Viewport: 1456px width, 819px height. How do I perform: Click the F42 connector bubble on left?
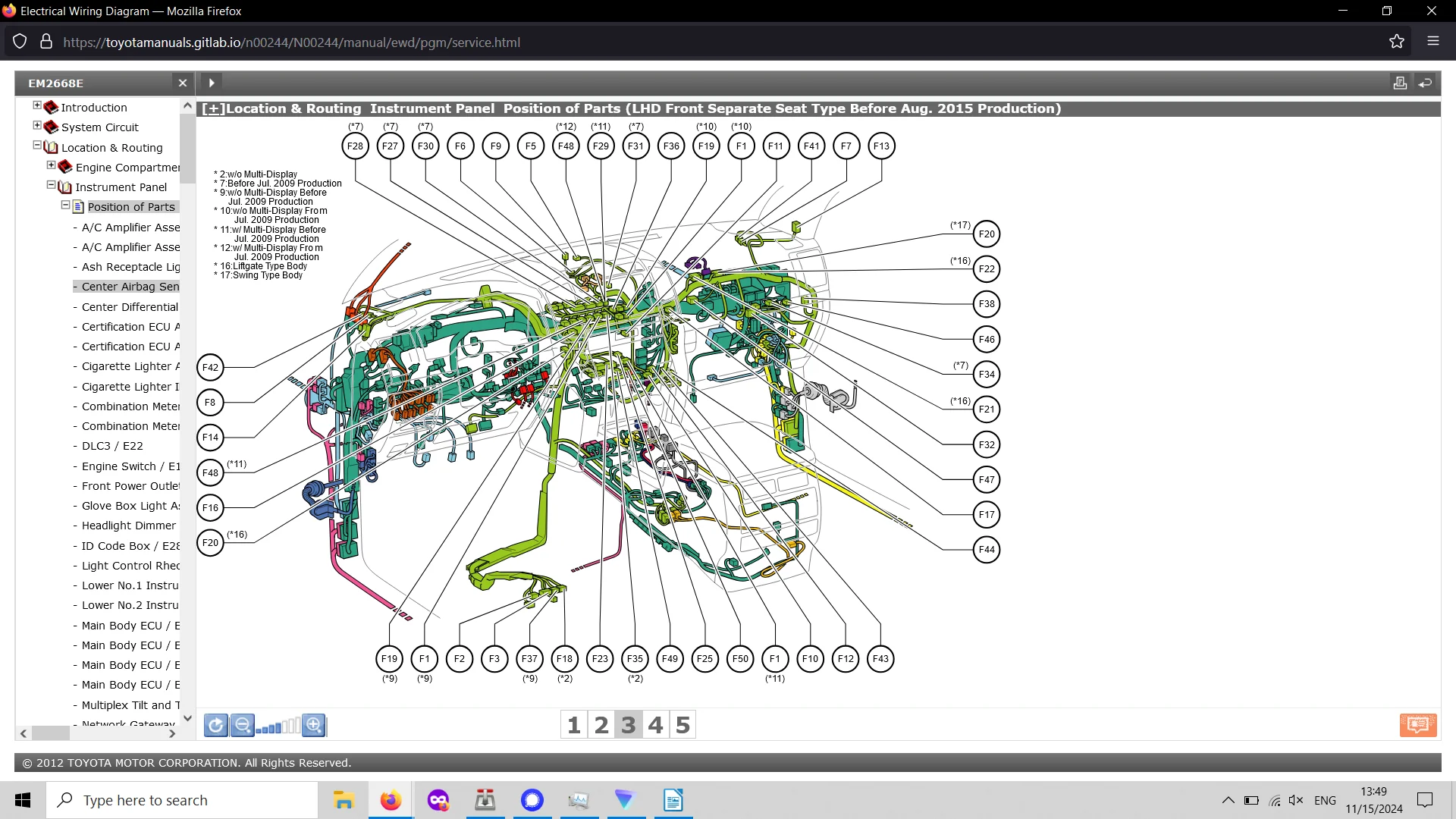[x=210, y=368]
